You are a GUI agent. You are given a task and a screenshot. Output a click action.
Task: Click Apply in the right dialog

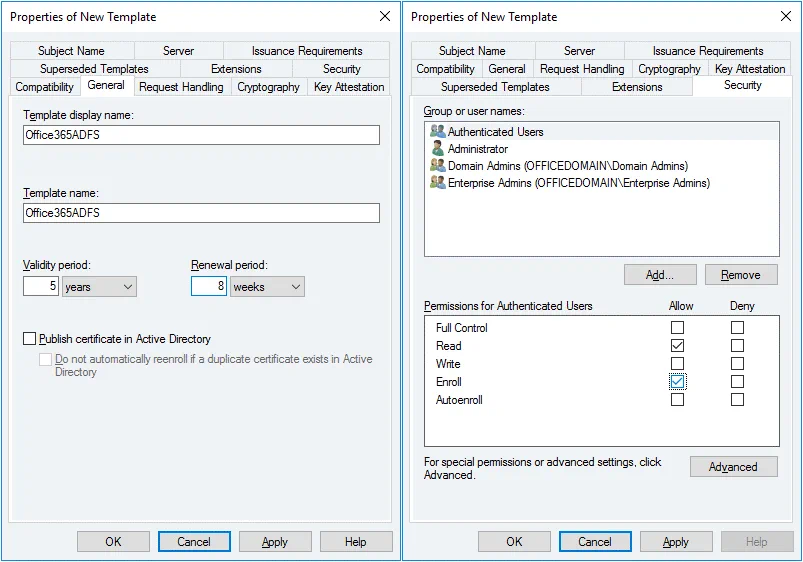676,542
